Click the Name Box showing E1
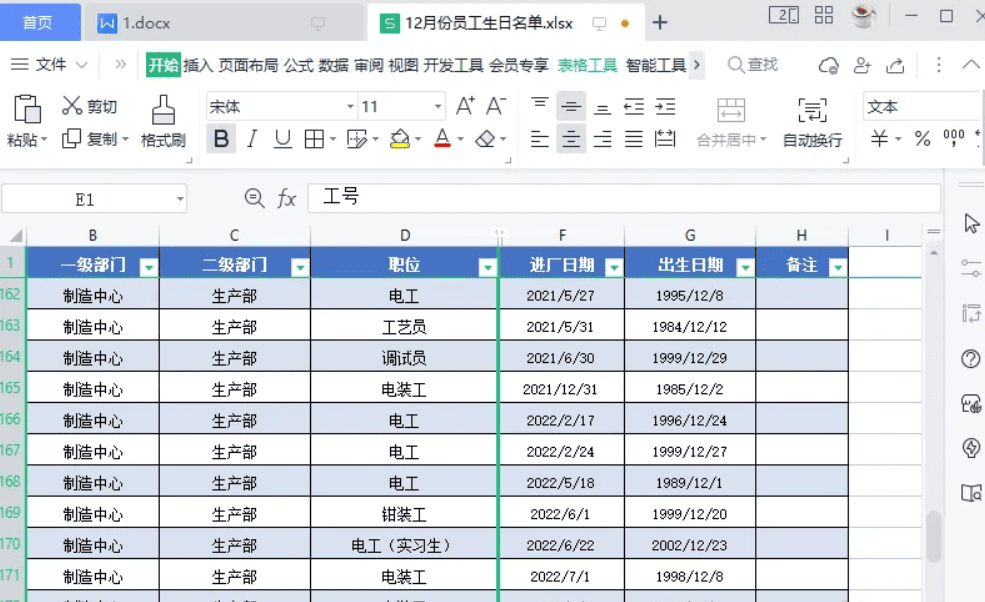This screenshot has width=985, height=602. click(x=84, y=198)
